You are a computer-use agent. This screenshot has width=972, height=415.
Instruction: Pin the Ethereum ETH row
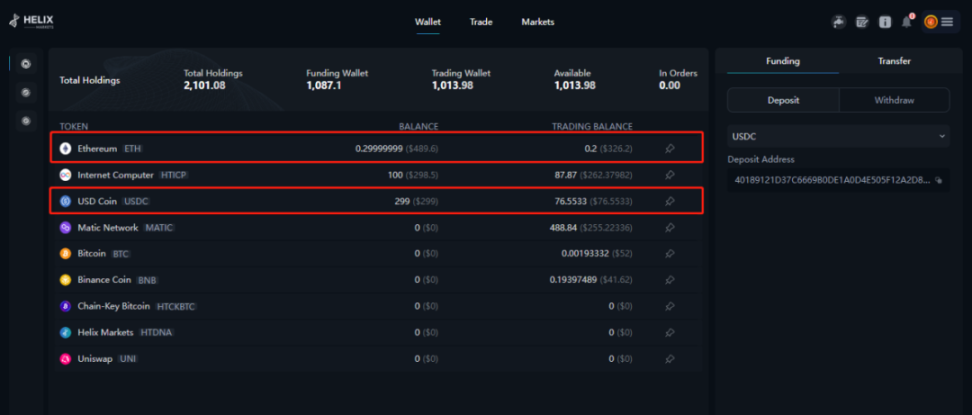[x=669, y=149]
